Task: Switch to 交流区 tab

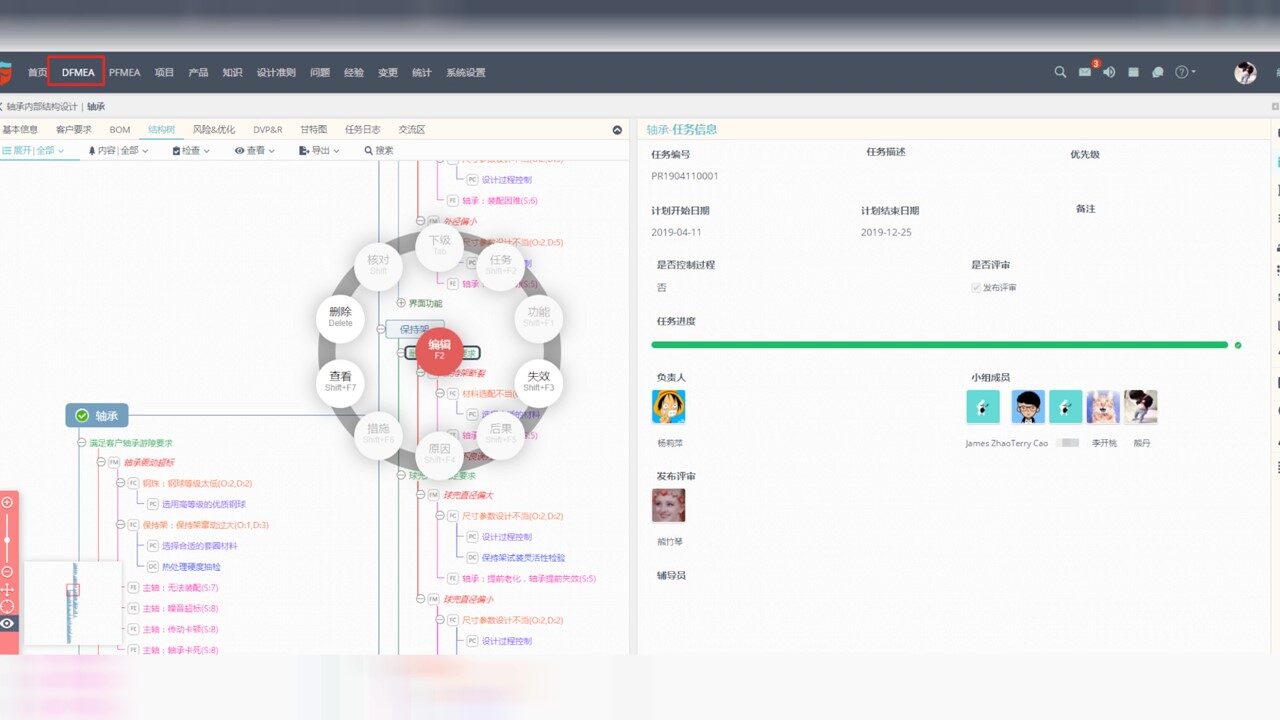Action: click(x=412, y=129)
